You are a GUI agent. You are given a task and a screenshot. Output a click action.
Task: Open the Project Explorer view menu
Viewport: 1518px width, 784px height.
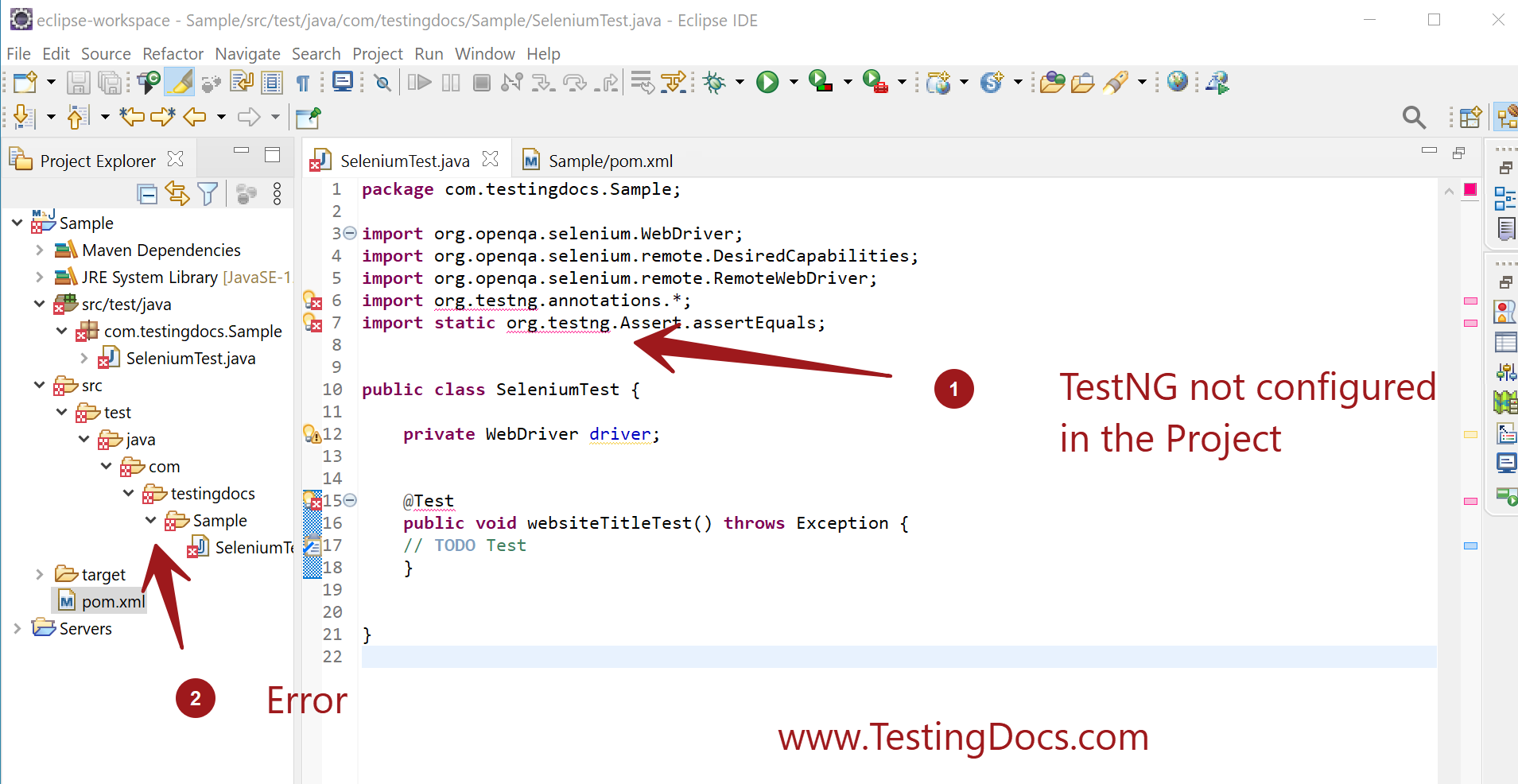(x=277, y=193)
